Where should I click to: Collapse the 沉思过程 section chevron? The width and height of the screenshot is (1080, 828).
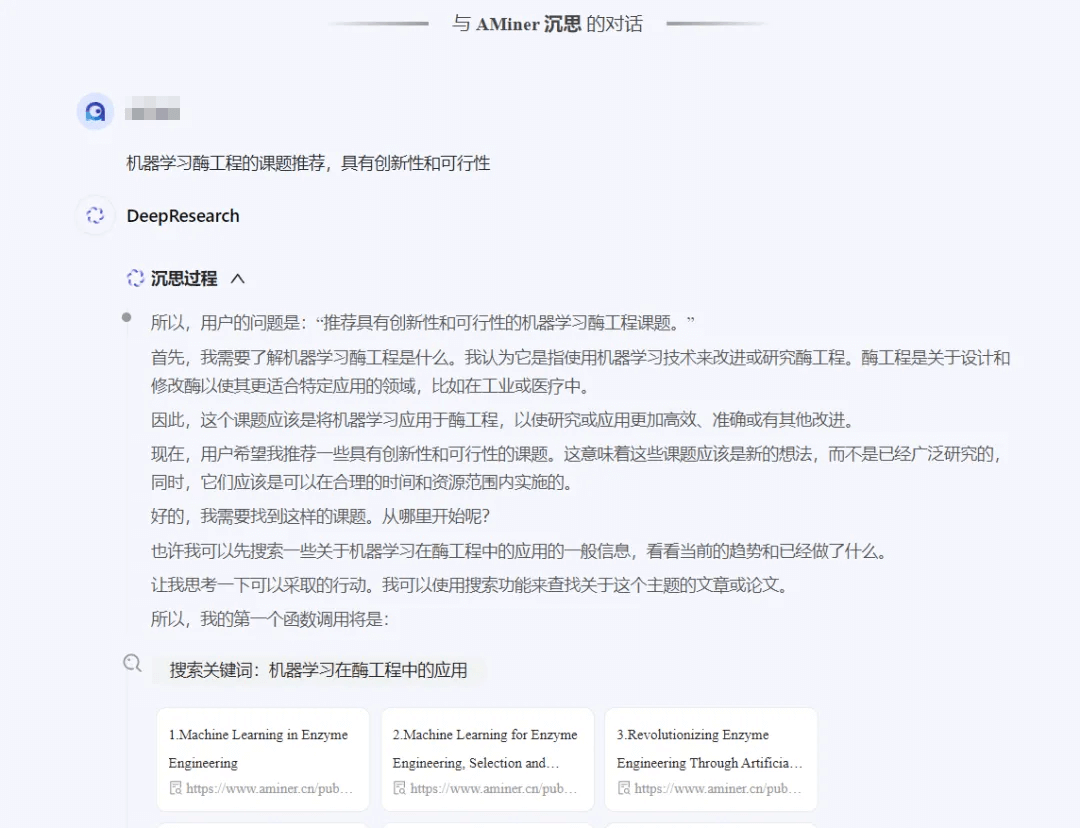click(238, 278)
